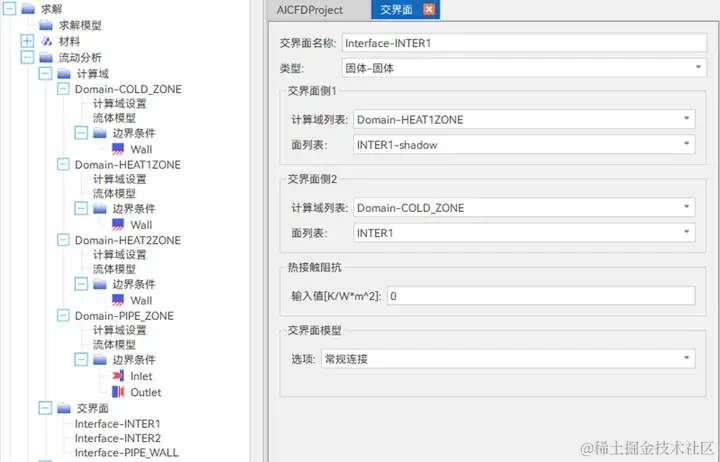Open 交界面侧2 面列表 INTER1 dropdown
Viewport: 720px width, 462px height.
(x=524, y=233)
